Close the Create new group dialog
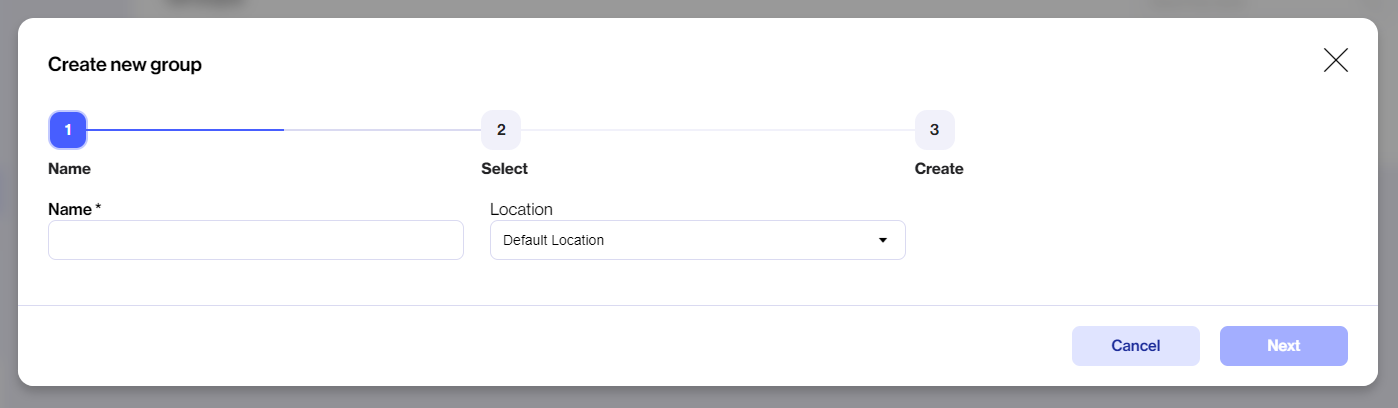This screenshot has height=408, width=1398. point(1335,60)
